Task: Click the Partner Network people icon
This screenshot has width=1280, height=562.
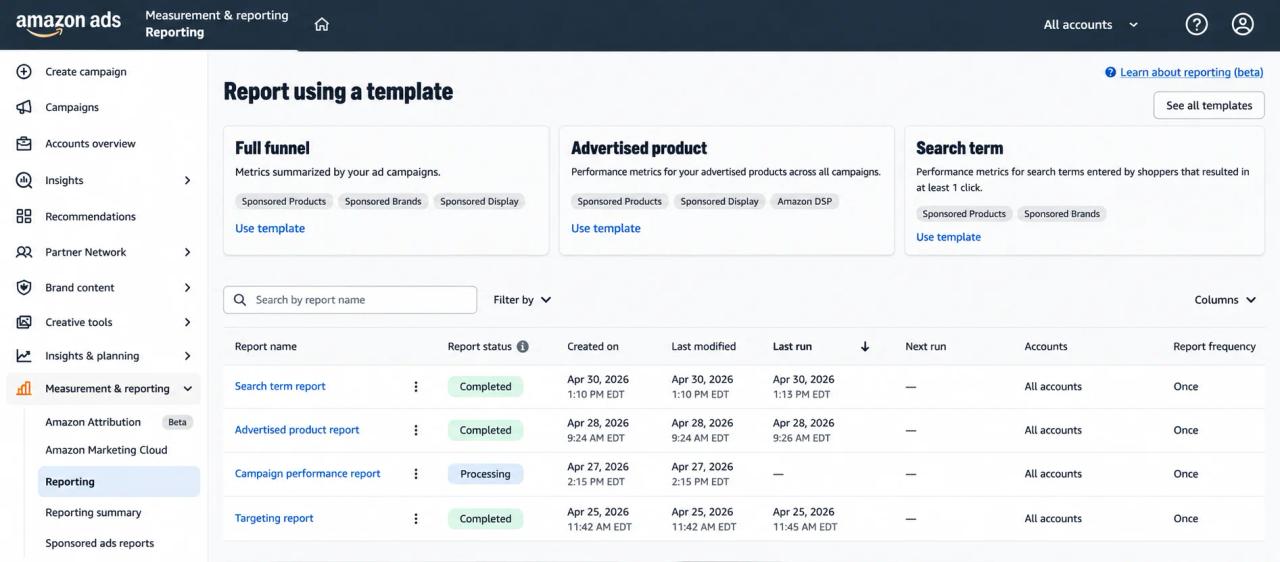Action: pyautogui.click(x=24, y=252)
